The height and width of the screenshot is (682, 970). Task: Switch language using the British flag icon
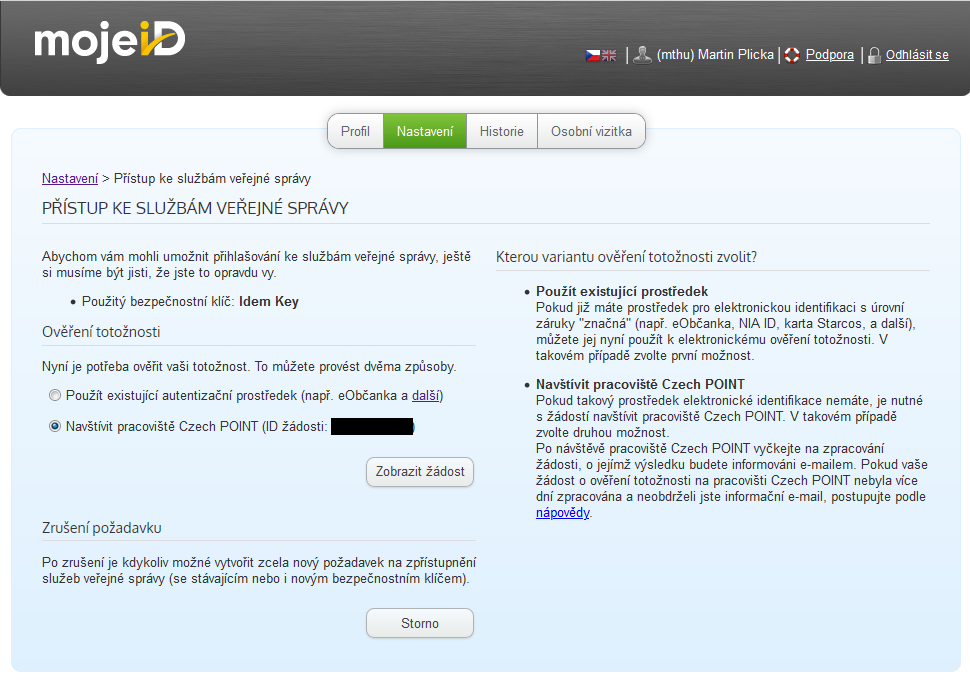(609, 55)
